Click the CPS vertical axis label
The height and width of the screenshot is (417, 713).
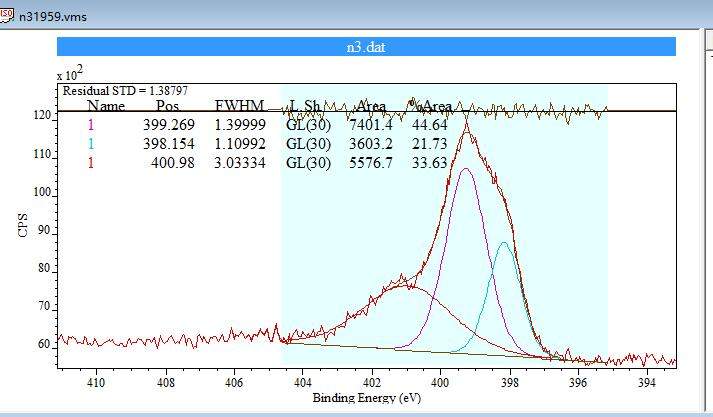23,225
